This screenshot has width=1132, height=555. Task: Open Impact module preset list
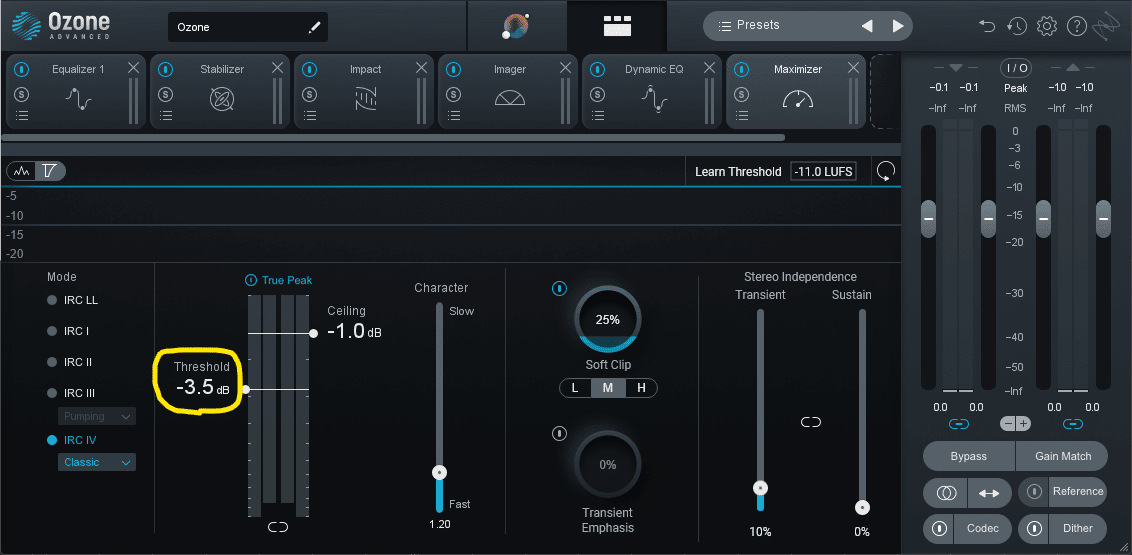(x=310, y=115)
